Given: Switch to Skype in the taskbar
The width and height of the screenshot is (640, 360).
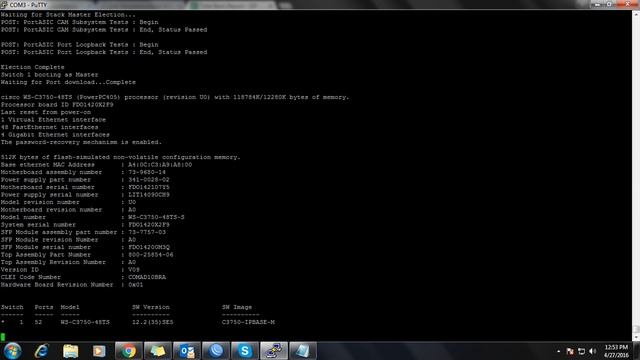Looking at the screenshot, I should [x=245, y=351].
